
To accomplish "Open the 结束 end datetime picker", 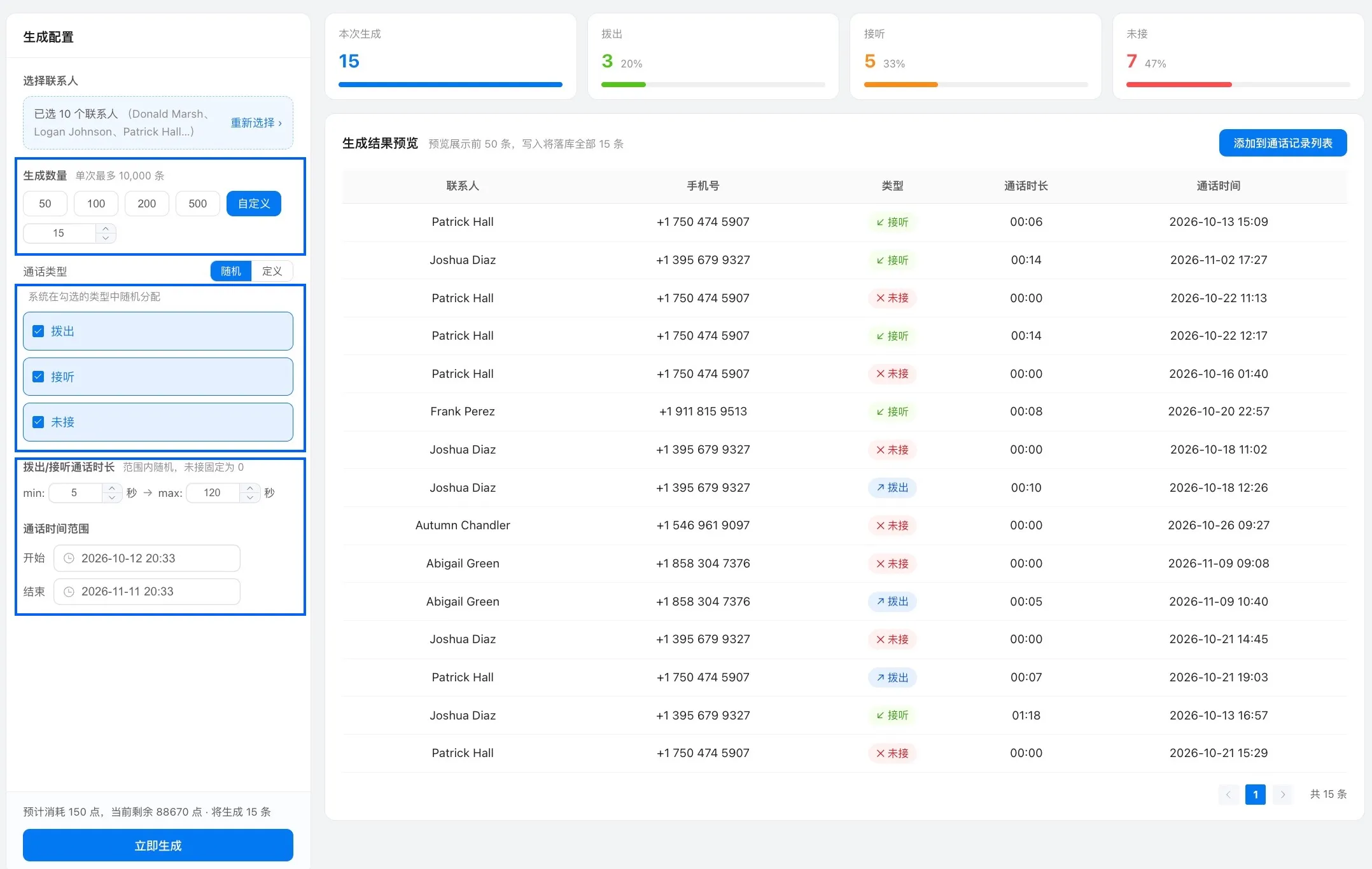I will click(147, 592).
